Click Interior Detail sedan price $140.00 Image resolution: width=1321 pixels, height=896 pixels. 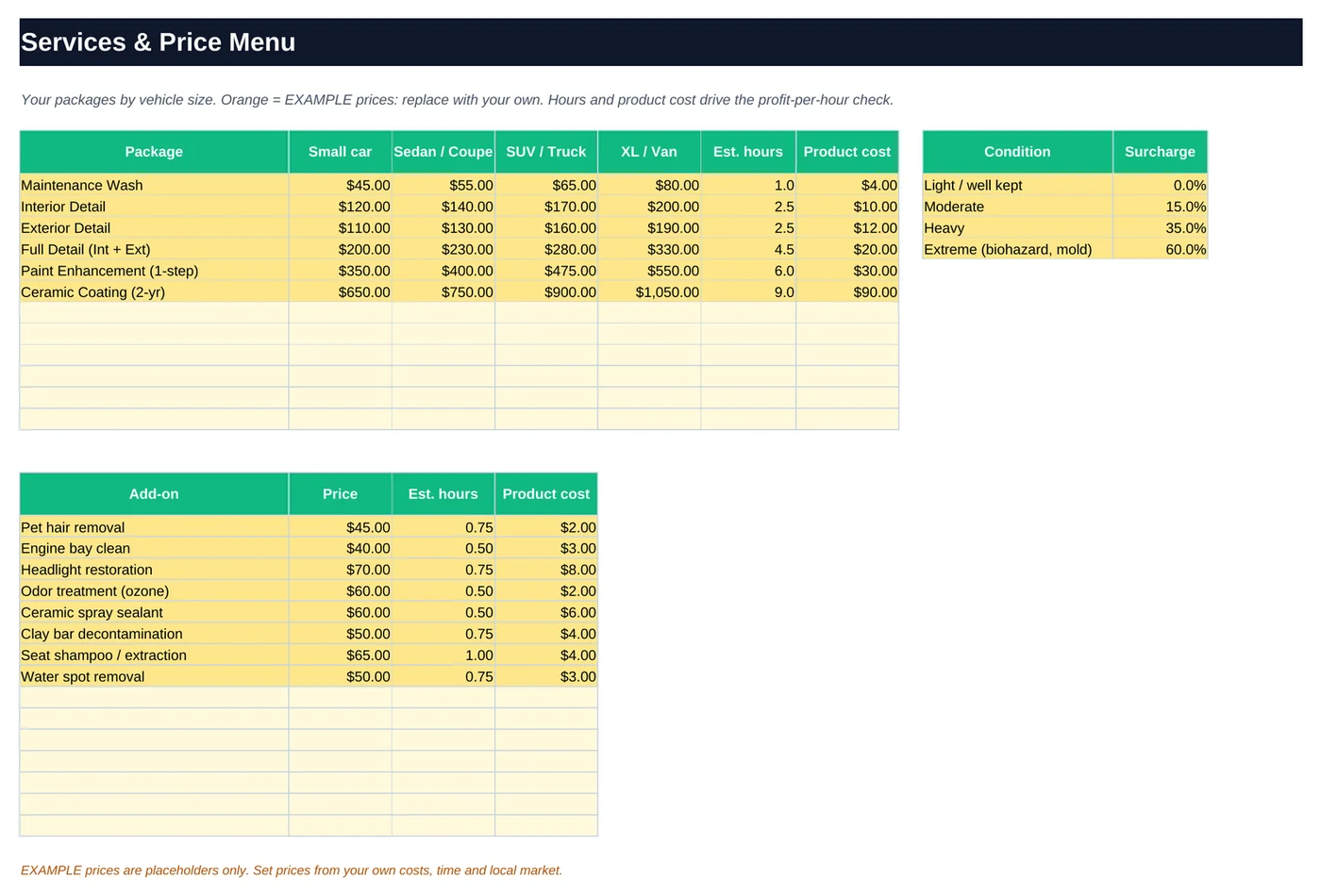(x=443, y=207)
